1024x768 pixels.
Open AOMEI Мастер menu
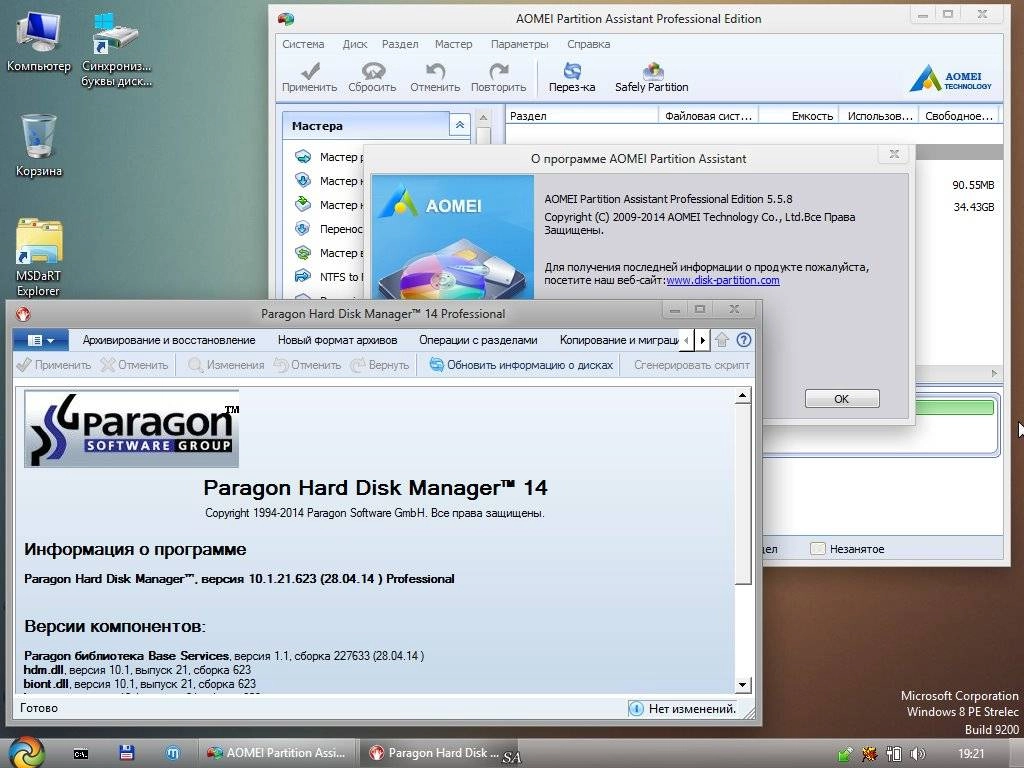(x=453, y=44)
